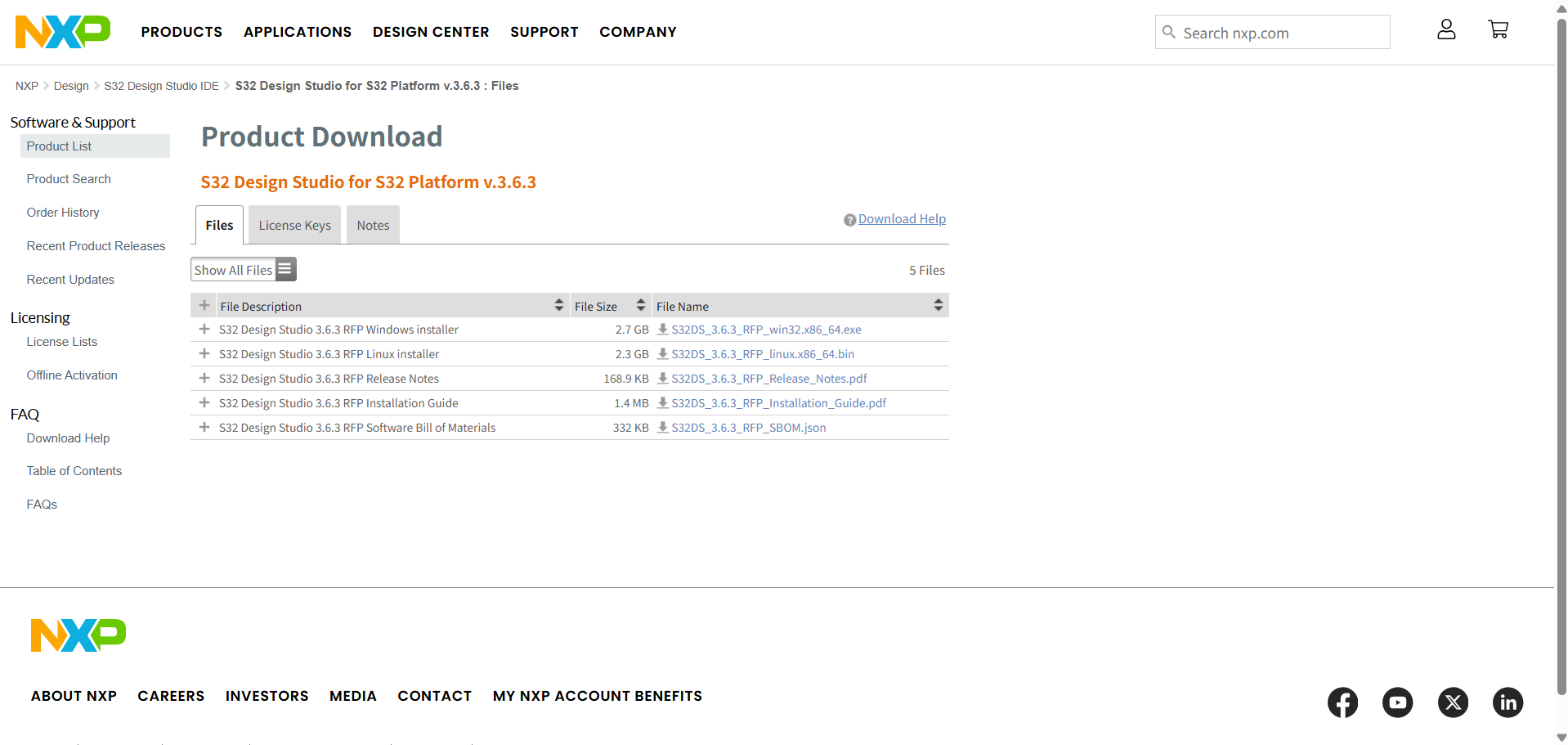
Task: Open License Lists in sidebar
Action: pos(61,342)
